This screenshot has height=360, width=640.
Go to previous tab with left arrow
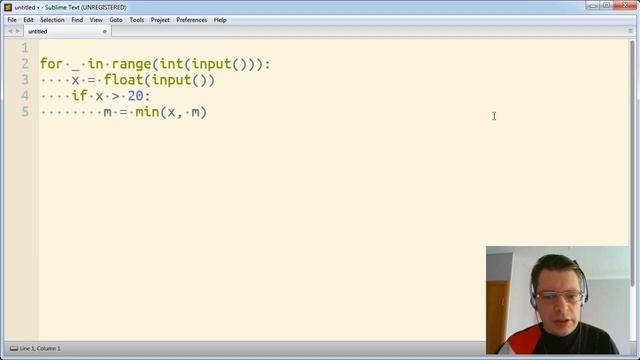pyautogui.click(x=10, y=31)
